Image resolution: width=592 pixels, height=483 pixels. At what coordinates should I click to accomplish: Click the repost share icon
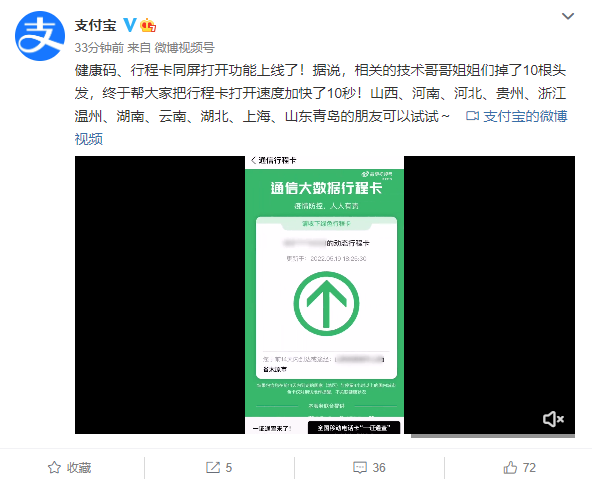(x=213, y=468)
